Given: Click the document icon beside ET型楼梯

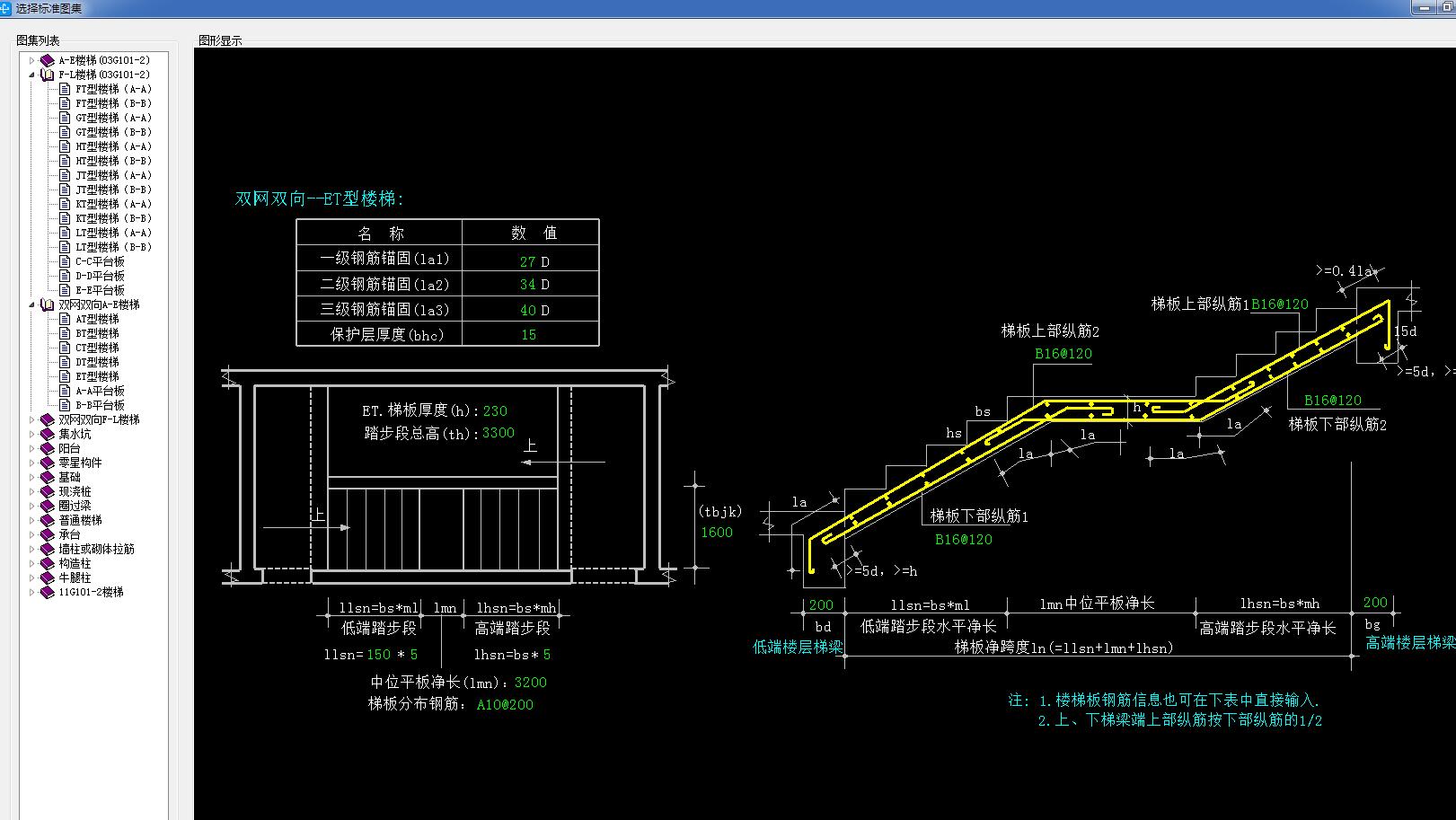Looking at the screenshot, I should click(65, 376).
